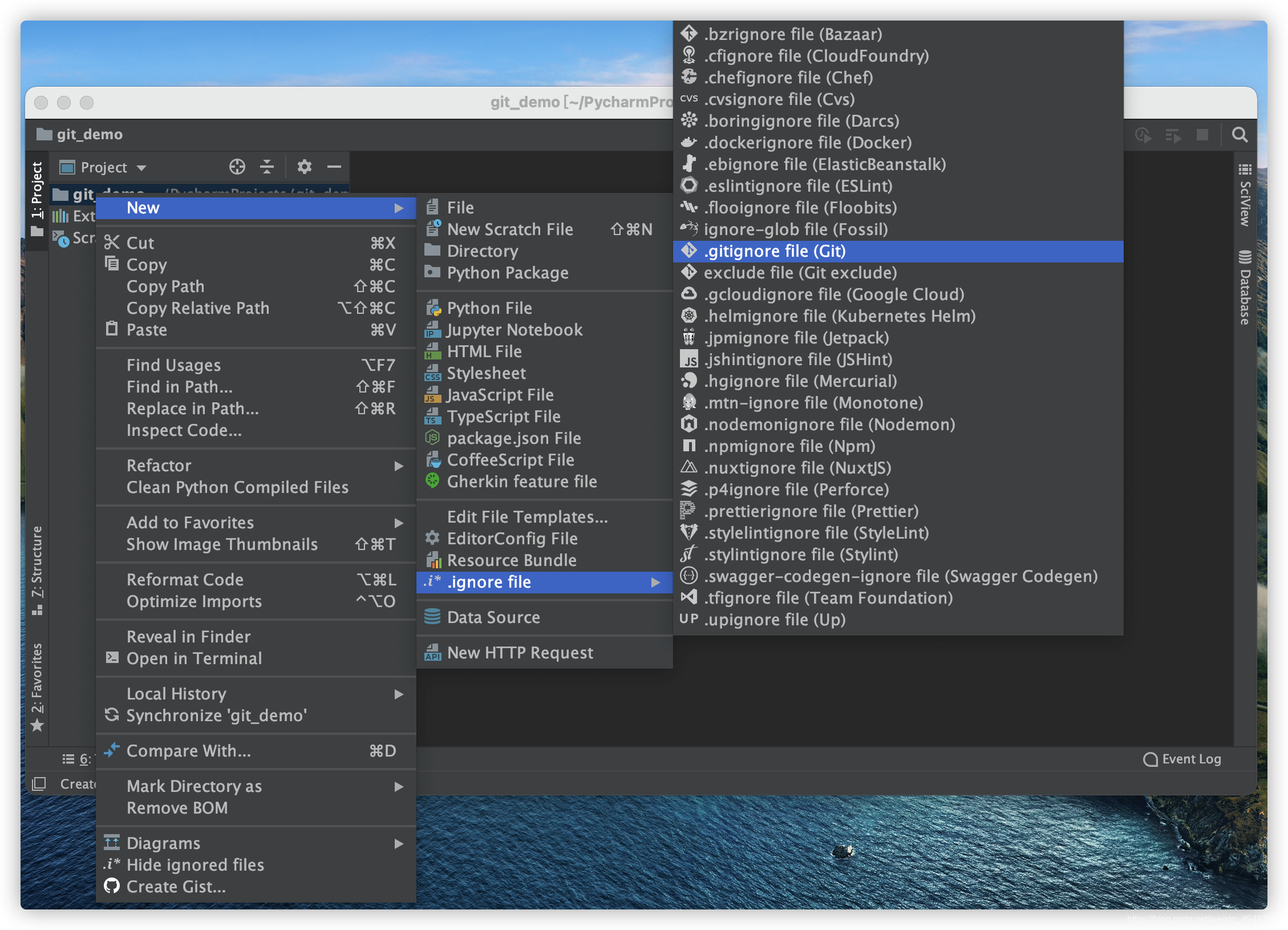Screen dimensions: 1288x930
Task: Click New in the context menu
Action: [x=256, y=208]
